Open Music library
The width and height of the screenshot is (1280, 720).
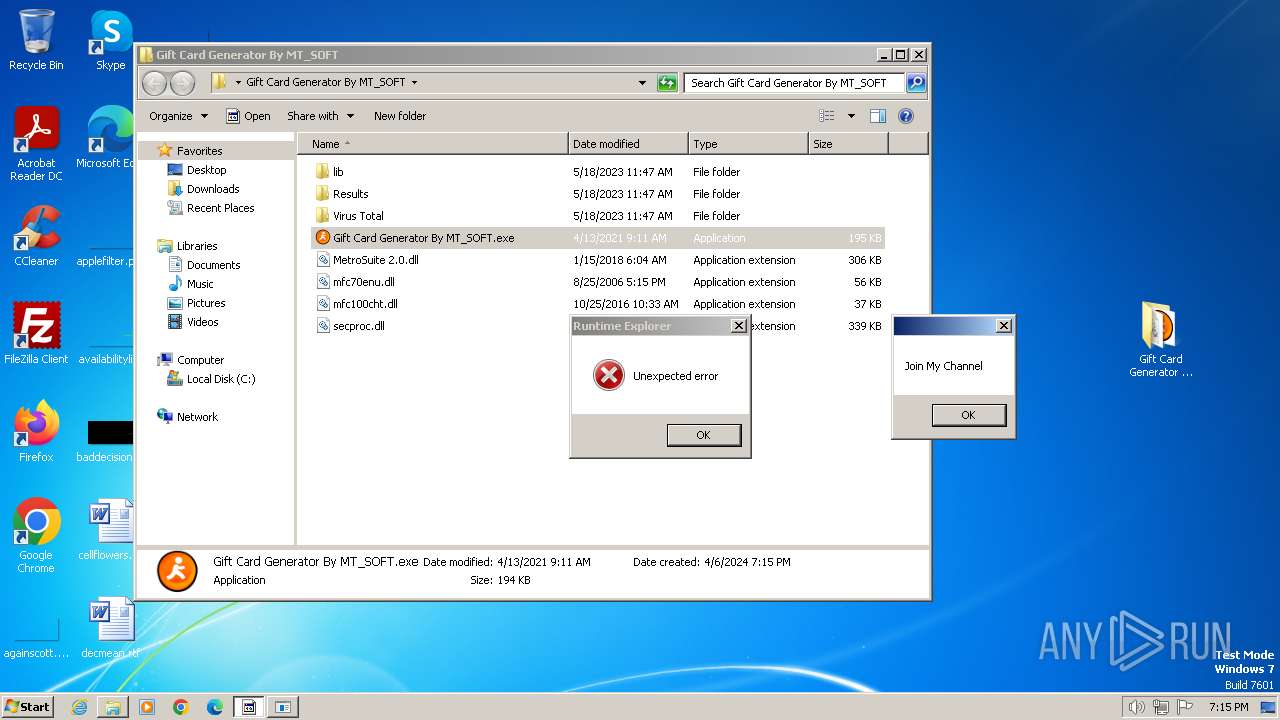pyautogui.click(x=200, y=284)
